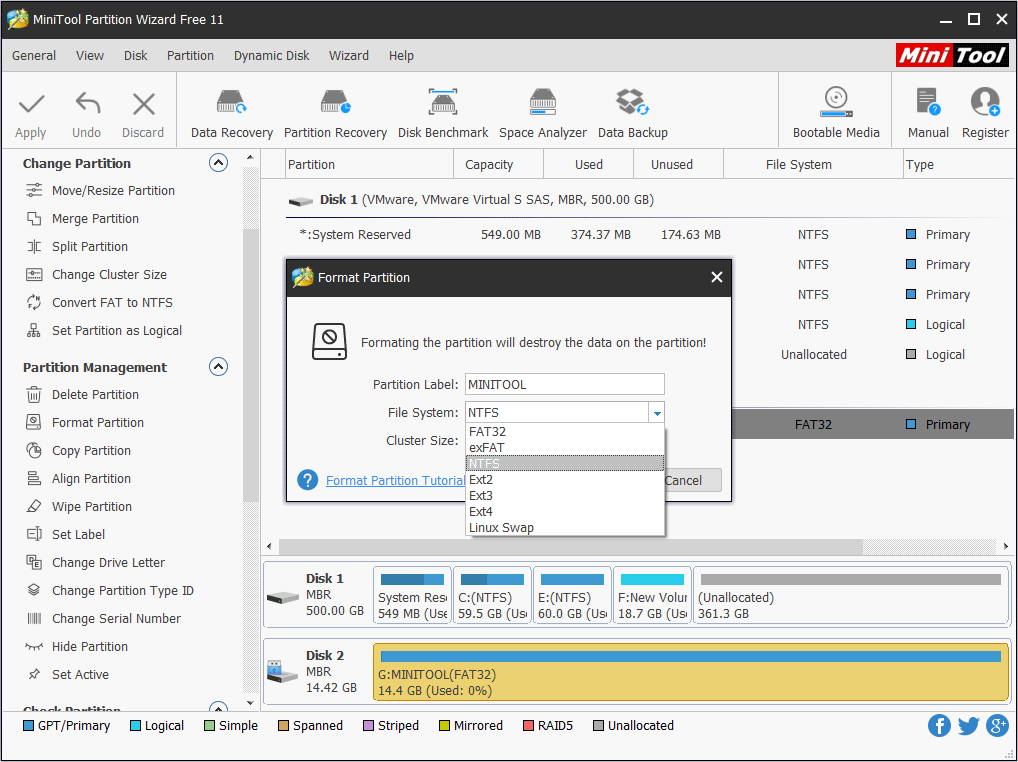Click the horizontal scrollbar right arrow

point(1006,546)
